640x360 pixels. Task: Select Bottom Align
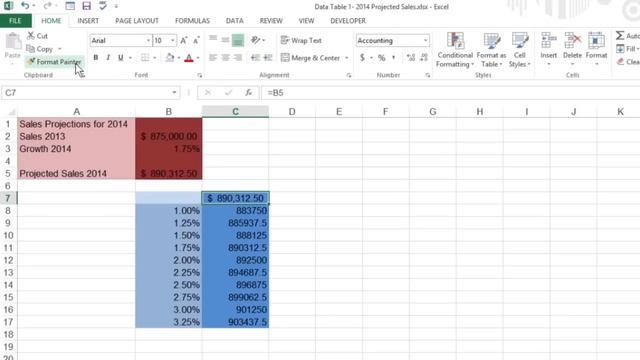click(238, 40)
